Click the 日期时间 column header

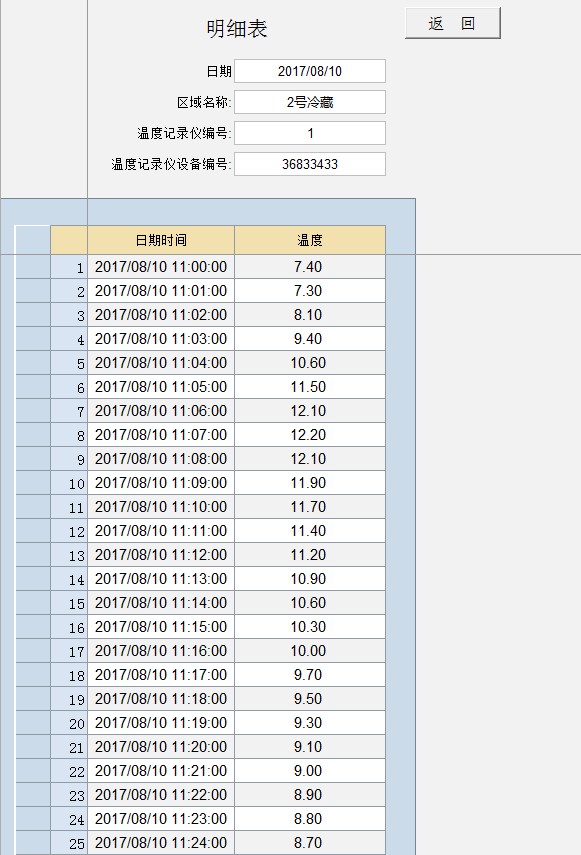pos(161,240)
